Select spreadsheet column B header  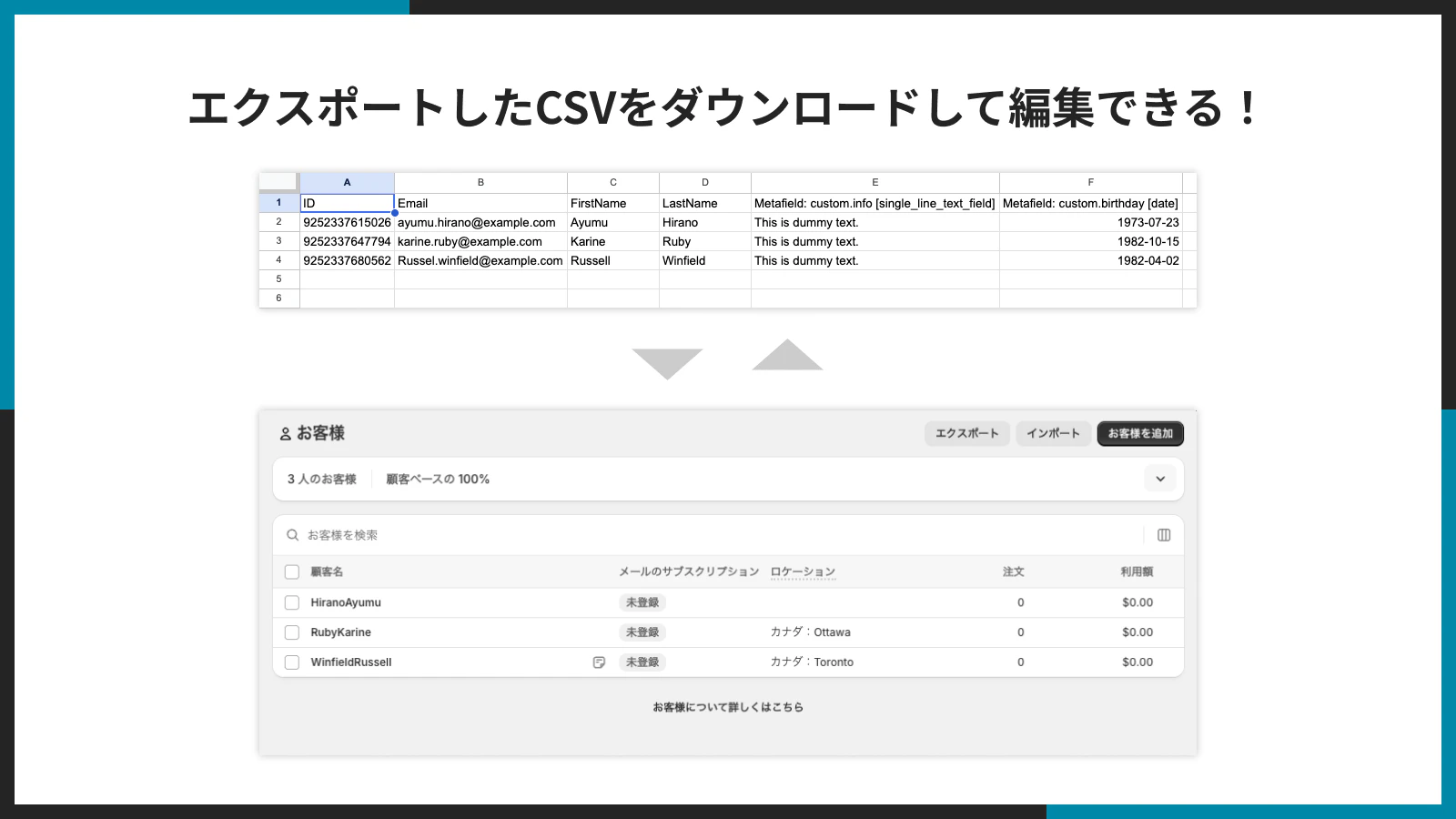pyautogui.click(x=480, y=182)
